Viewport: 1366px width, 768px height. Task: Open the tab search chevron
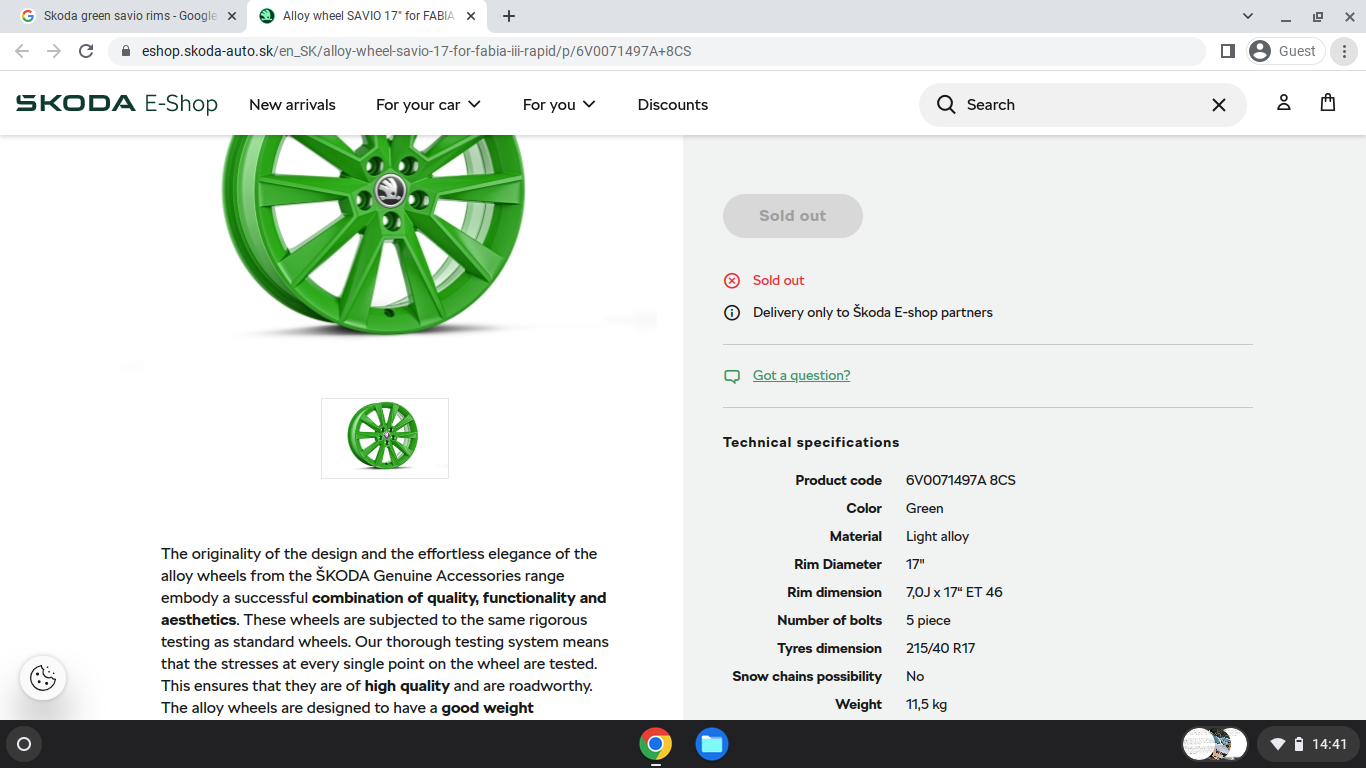[x=1246, y=16]
